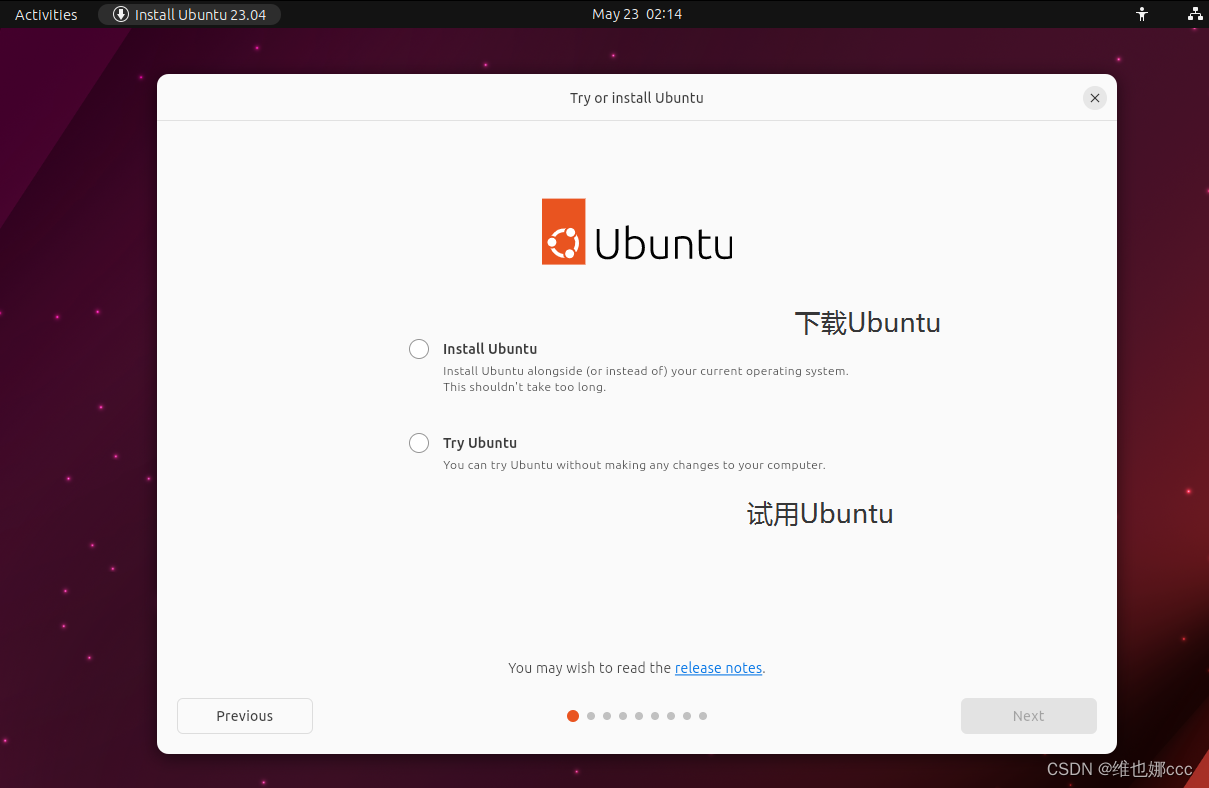
Task: Click the download icon next to Install Ubuntu 23.04
Action: (x=118, y=14)
